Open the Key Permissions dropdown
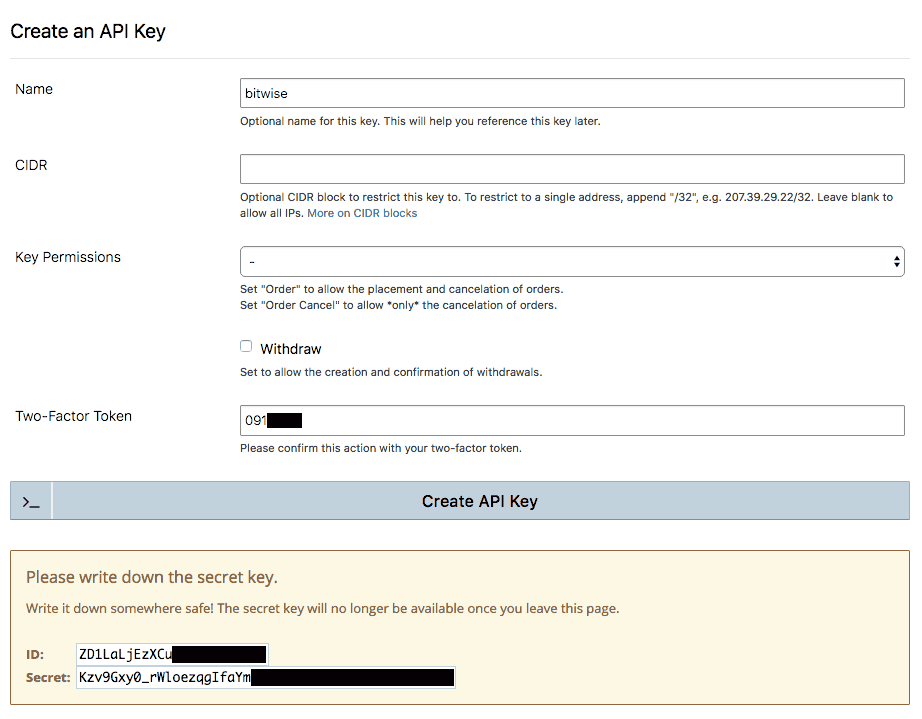 pos(571,261)
